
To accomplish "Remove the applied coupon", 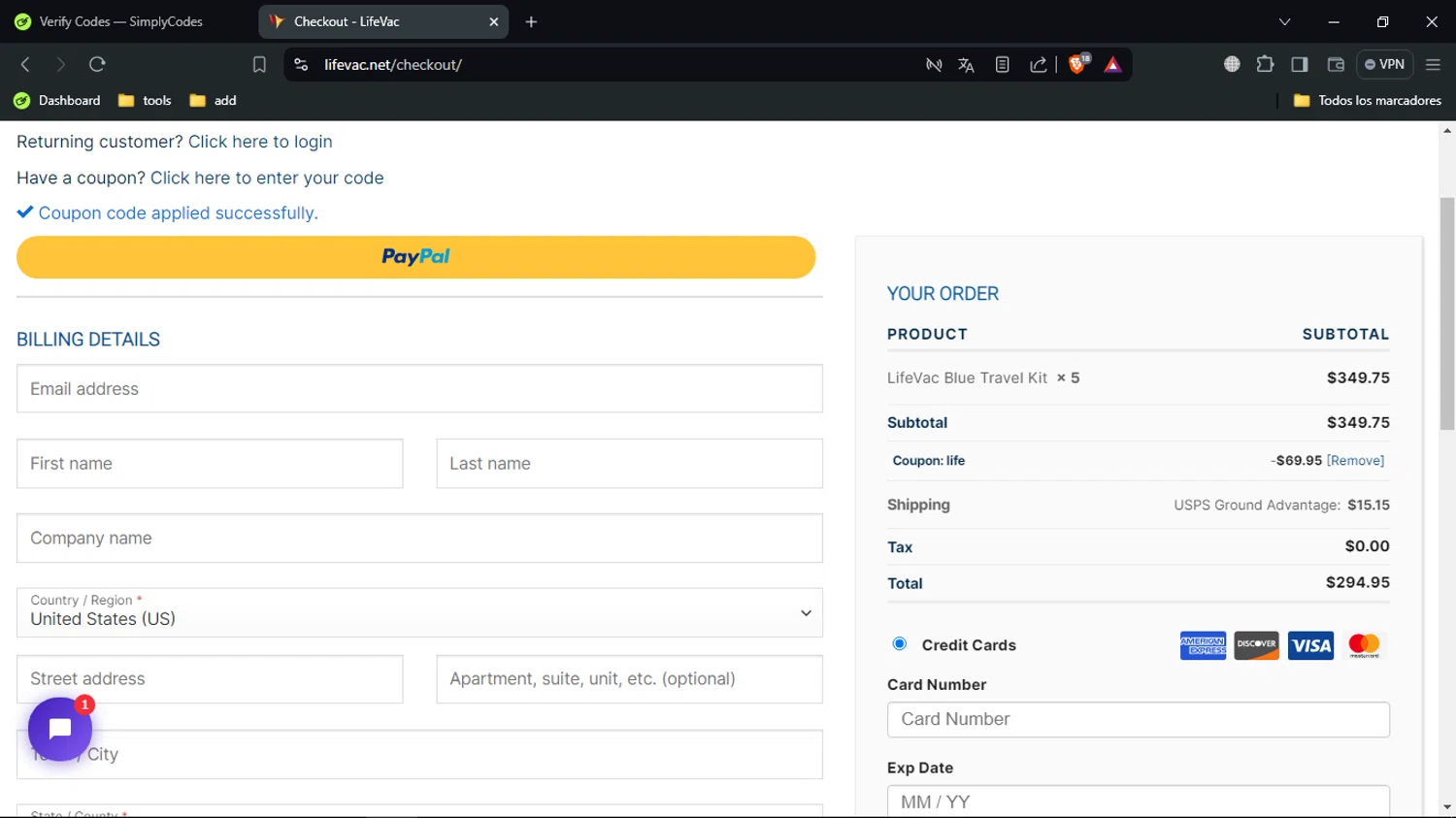I will tap(1356, 461).
